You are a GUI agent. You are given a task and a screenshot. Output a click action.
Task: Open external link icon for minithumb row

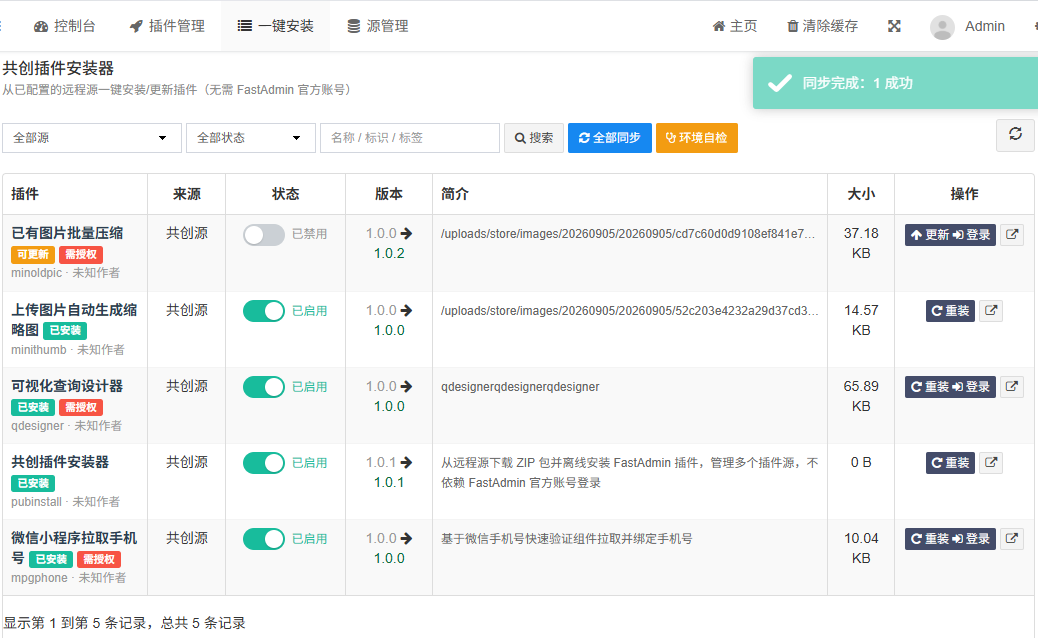tap(990, 310)
